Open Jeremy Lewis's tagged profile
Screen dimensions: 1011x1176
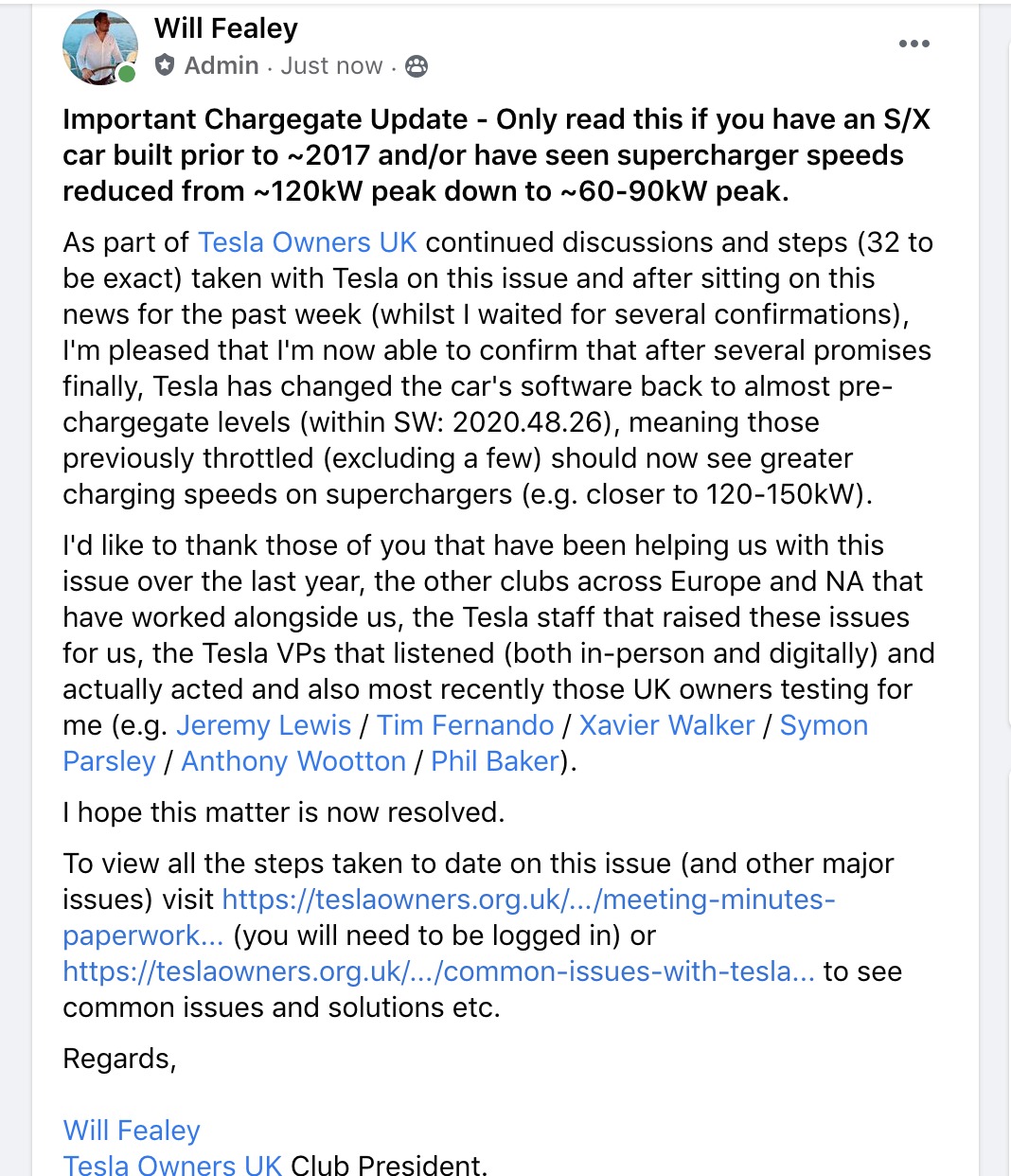pyautogui.click(x=264, y=725)
